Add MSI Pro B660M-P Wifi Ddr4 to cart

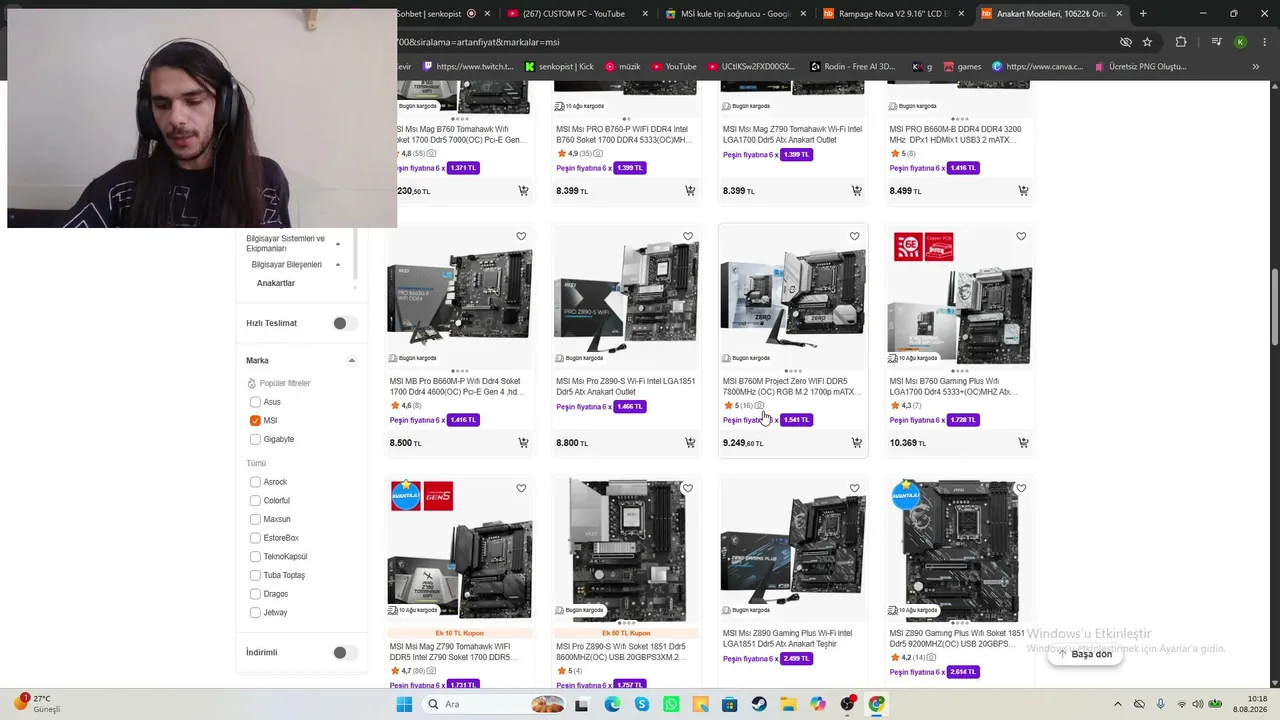pos(523,442)
